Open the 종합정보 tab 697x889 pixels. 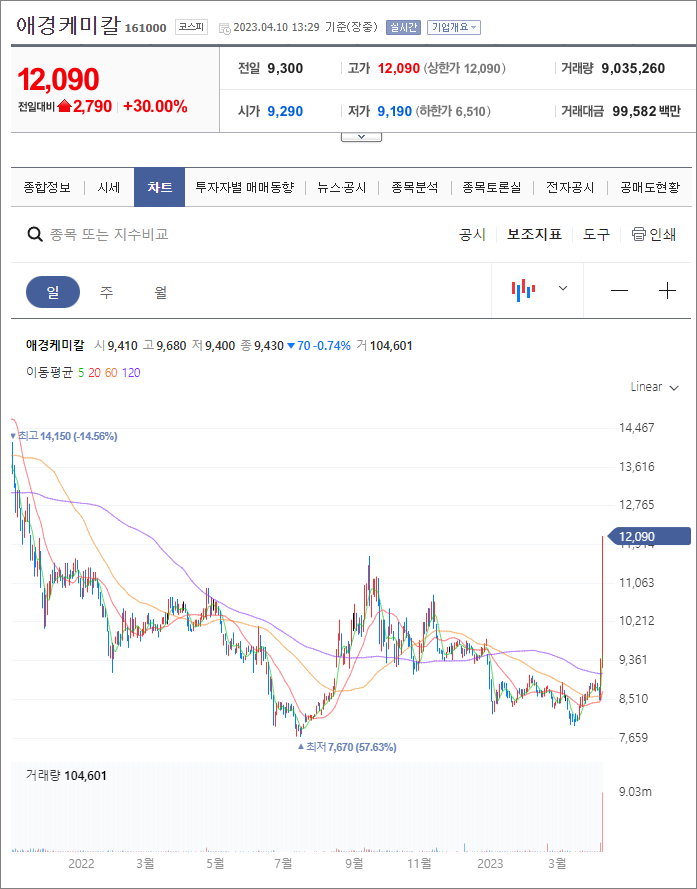(47, 187)
